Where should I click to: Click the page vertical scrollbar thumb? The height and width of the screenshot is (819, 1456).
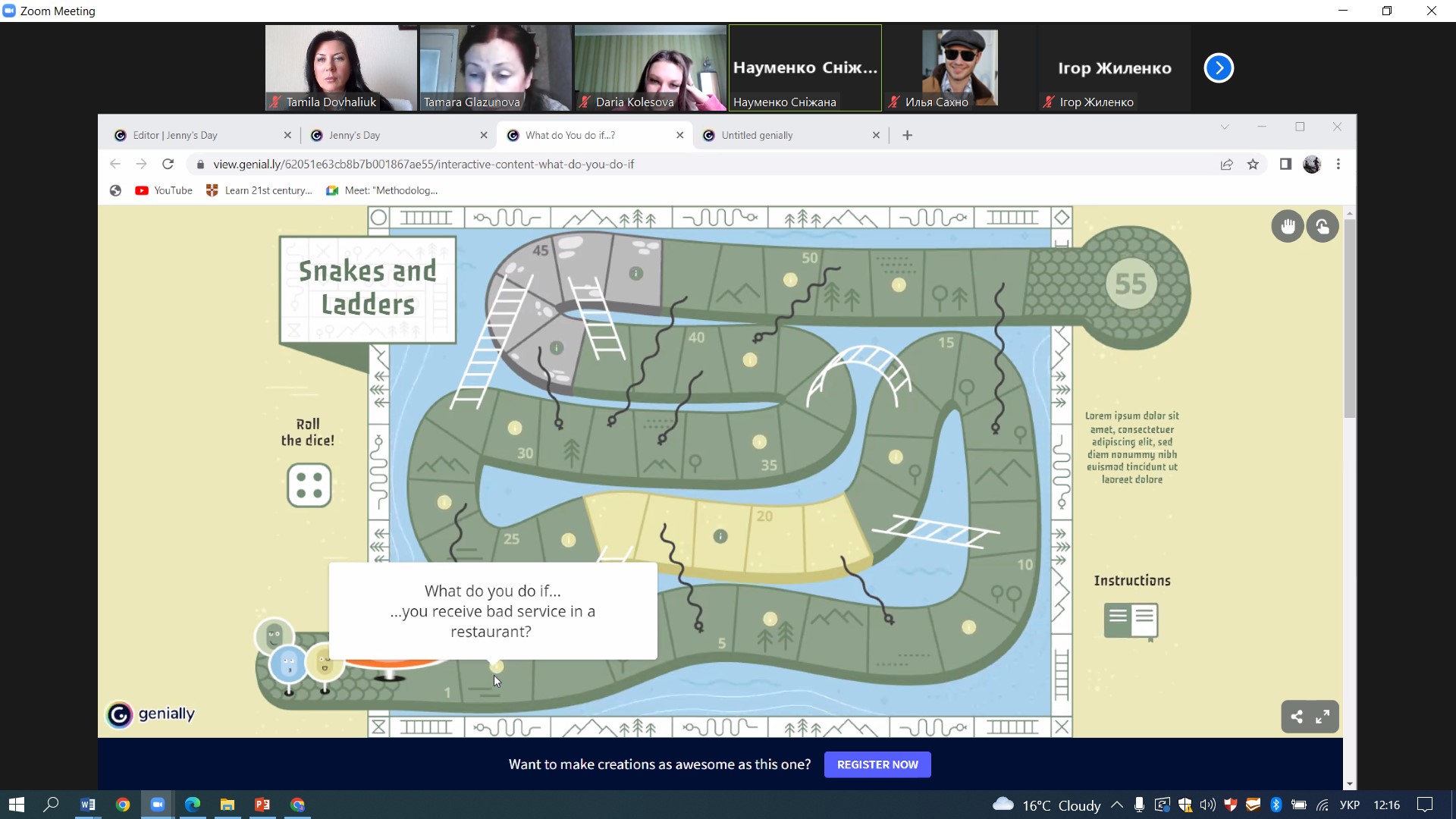pyautogui.click(x=1349, y=318)
